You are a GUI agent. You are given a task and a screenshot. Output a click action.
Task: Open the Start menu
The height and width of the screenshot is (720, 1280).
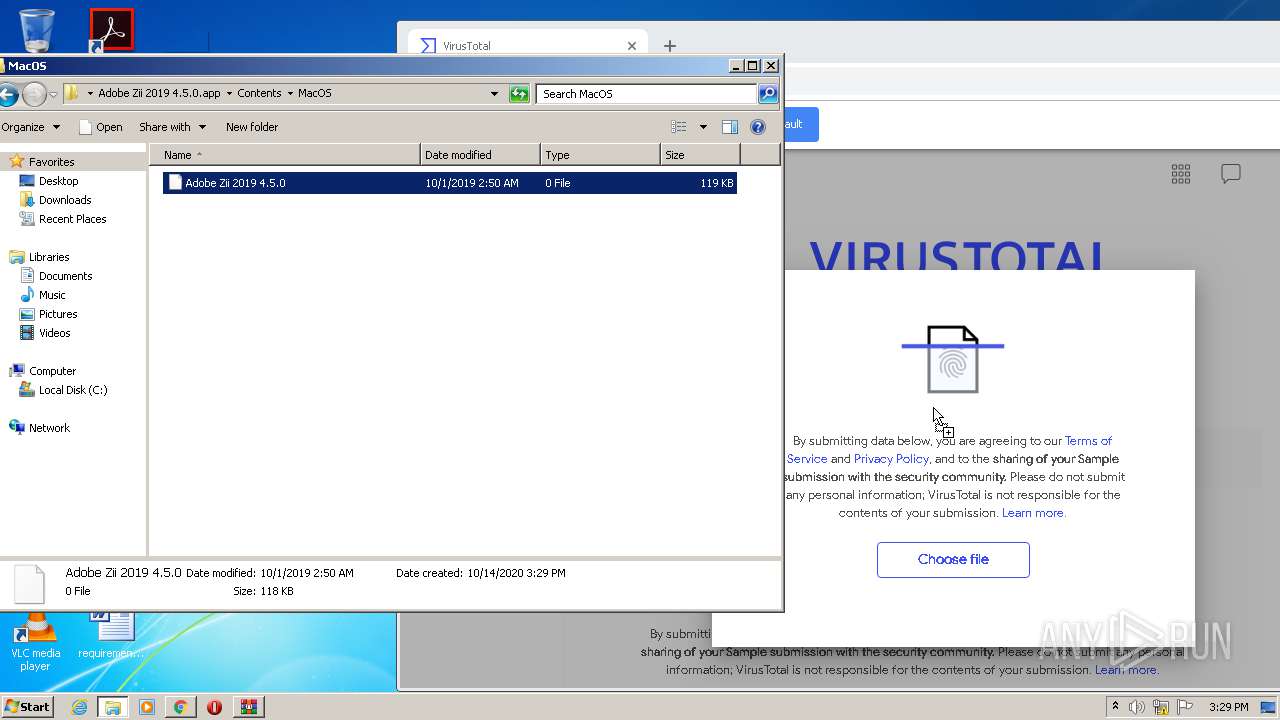(x=28, y=707)
